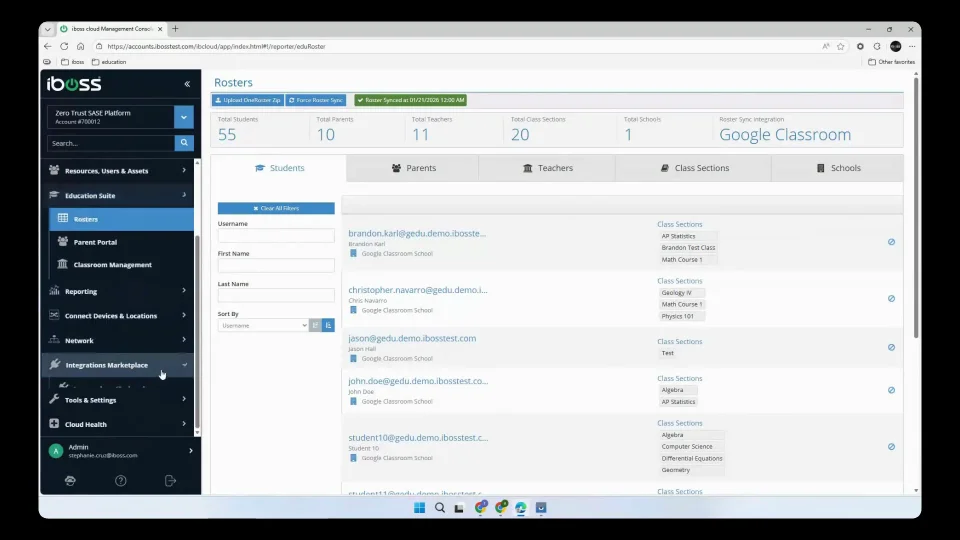Open Windows taskbar search
This screenshot has width=960, height=540.
pyautogui.click(x=440, y=508)
